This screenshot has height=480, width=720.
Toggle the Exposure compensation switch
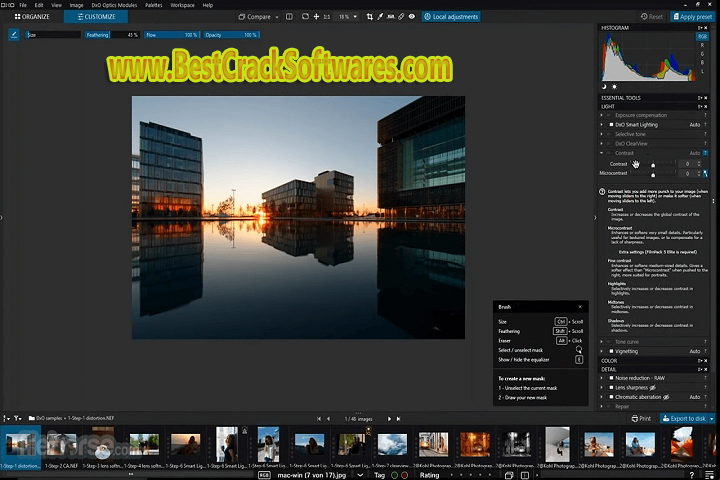point(609,115)
